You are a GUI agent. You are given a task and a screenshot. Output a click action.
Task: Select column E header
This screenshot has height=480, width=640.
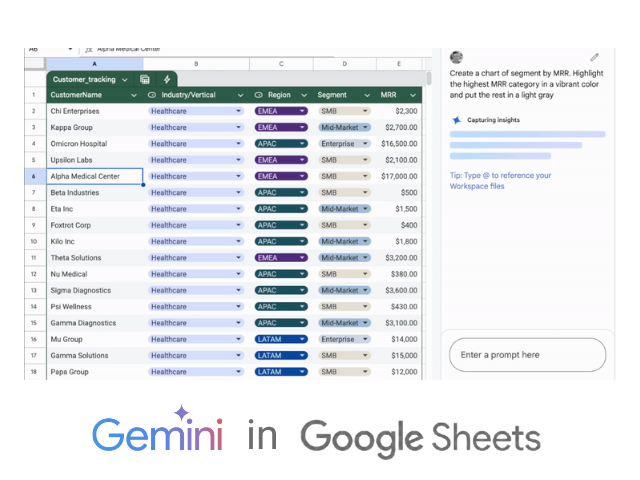pos(399,64)
